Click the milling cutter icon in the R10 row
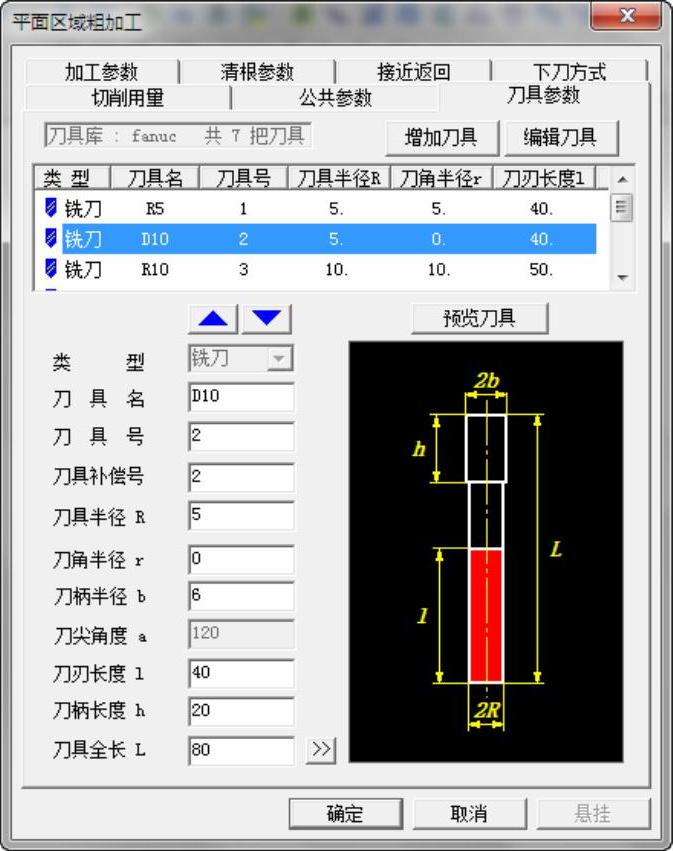The image size is (673, 851). point(50,269)
